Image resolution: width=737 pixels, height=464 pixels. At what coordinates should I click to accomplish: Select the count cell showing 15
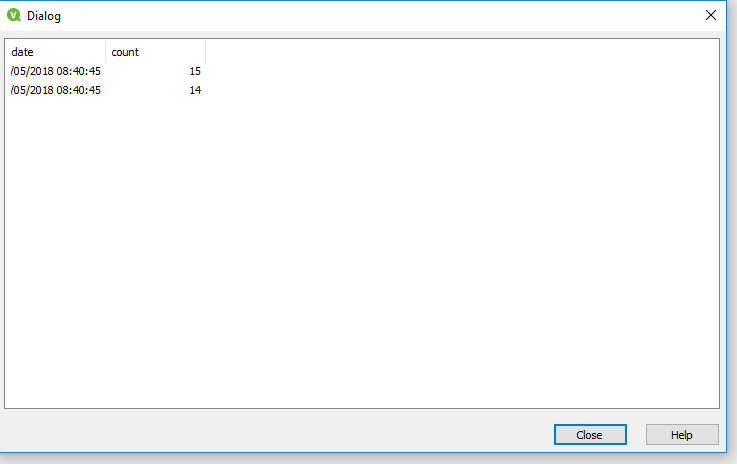156,71
